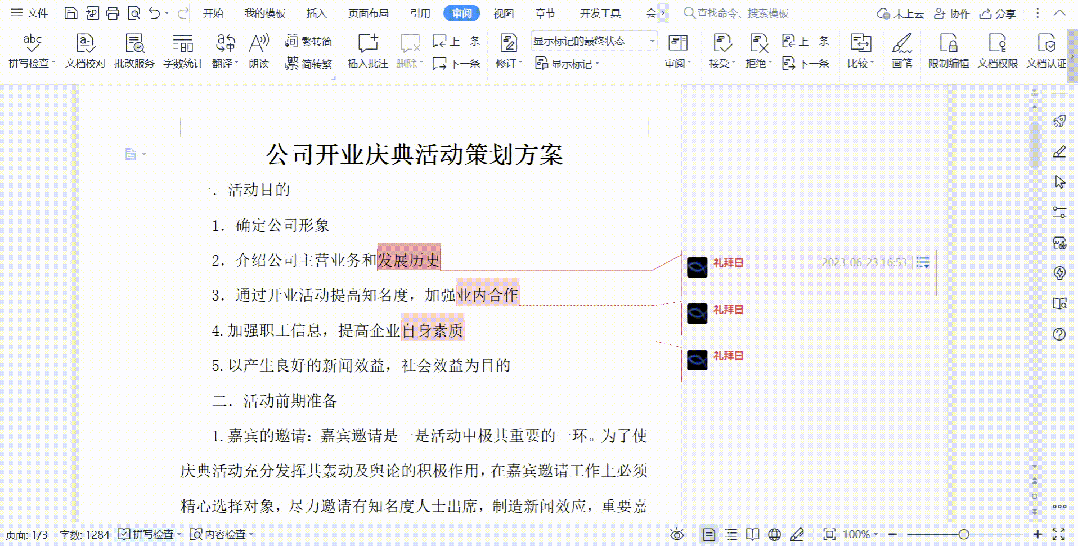Screen dimensions: 1078x546
Task: Insert a new comment with 插入批注
Action: click(368, 52)
